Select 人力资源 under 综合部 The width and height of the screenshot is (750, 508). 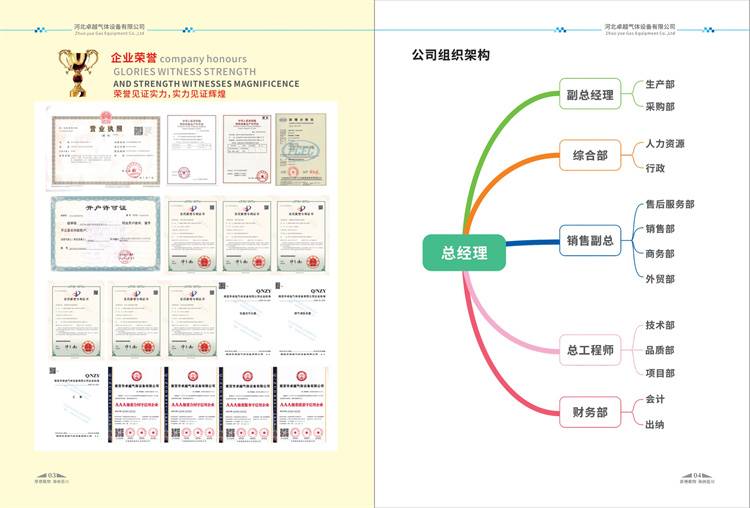665,144
